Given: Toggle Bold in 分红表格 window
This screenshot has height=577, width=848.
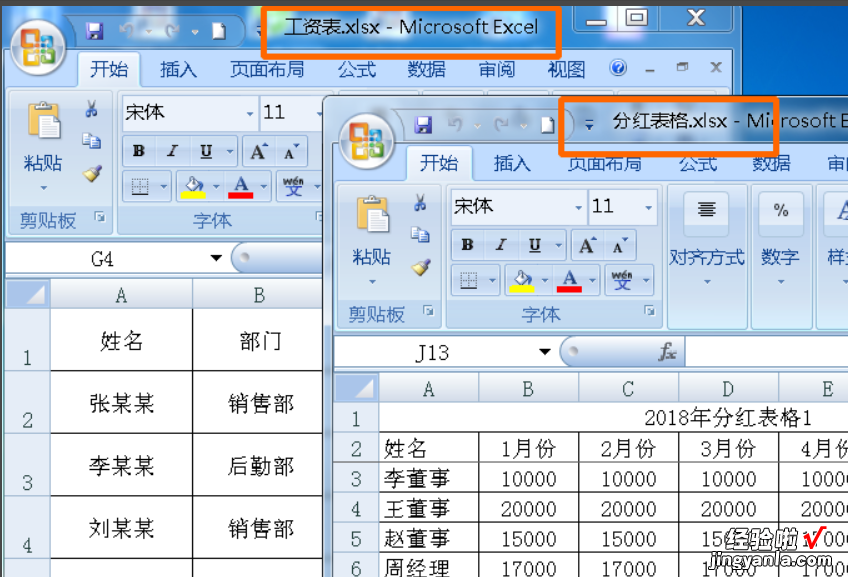Looking at the screenshot, I should coord(468,246).
